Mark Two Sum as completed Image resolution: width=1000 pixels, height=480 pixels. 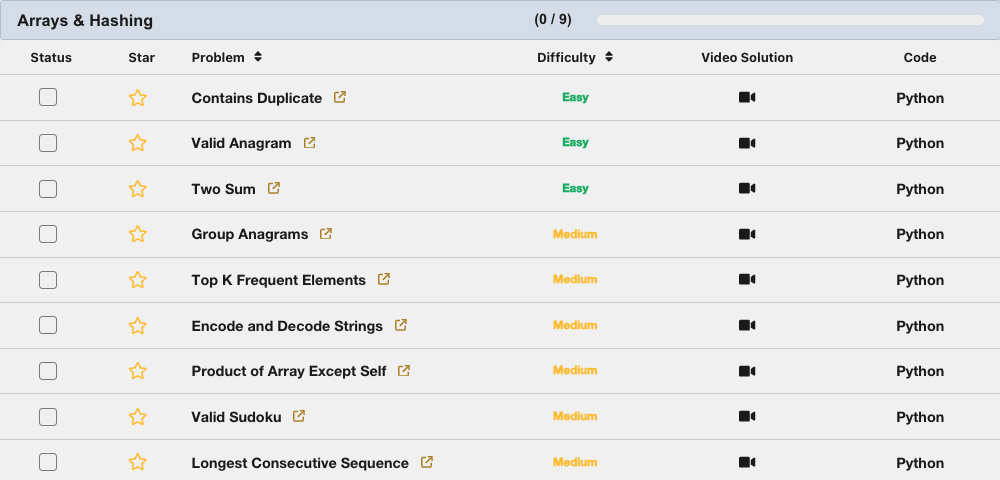pos(48,188)
